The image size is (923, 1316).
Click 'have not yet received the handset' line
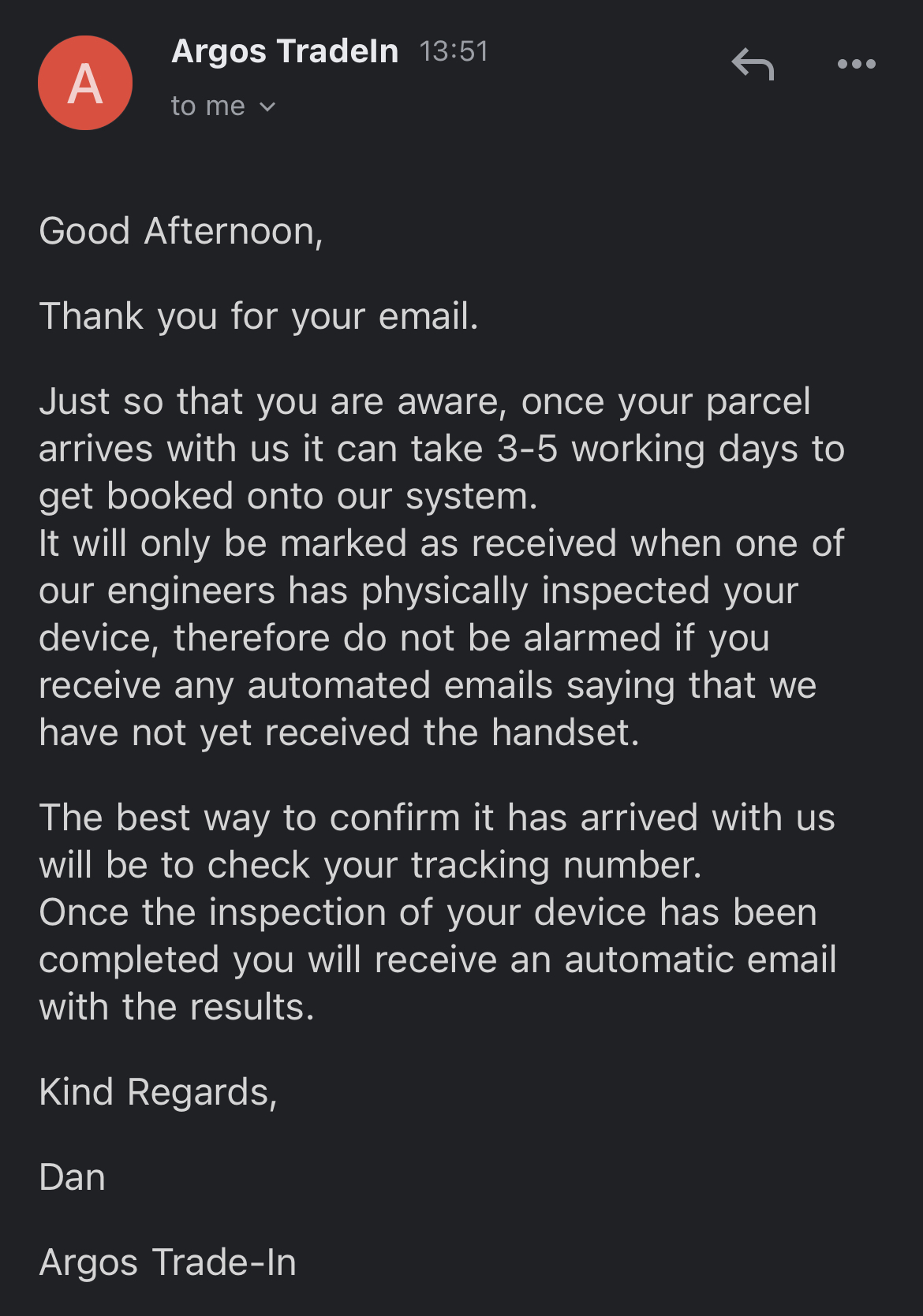[339, 733]
